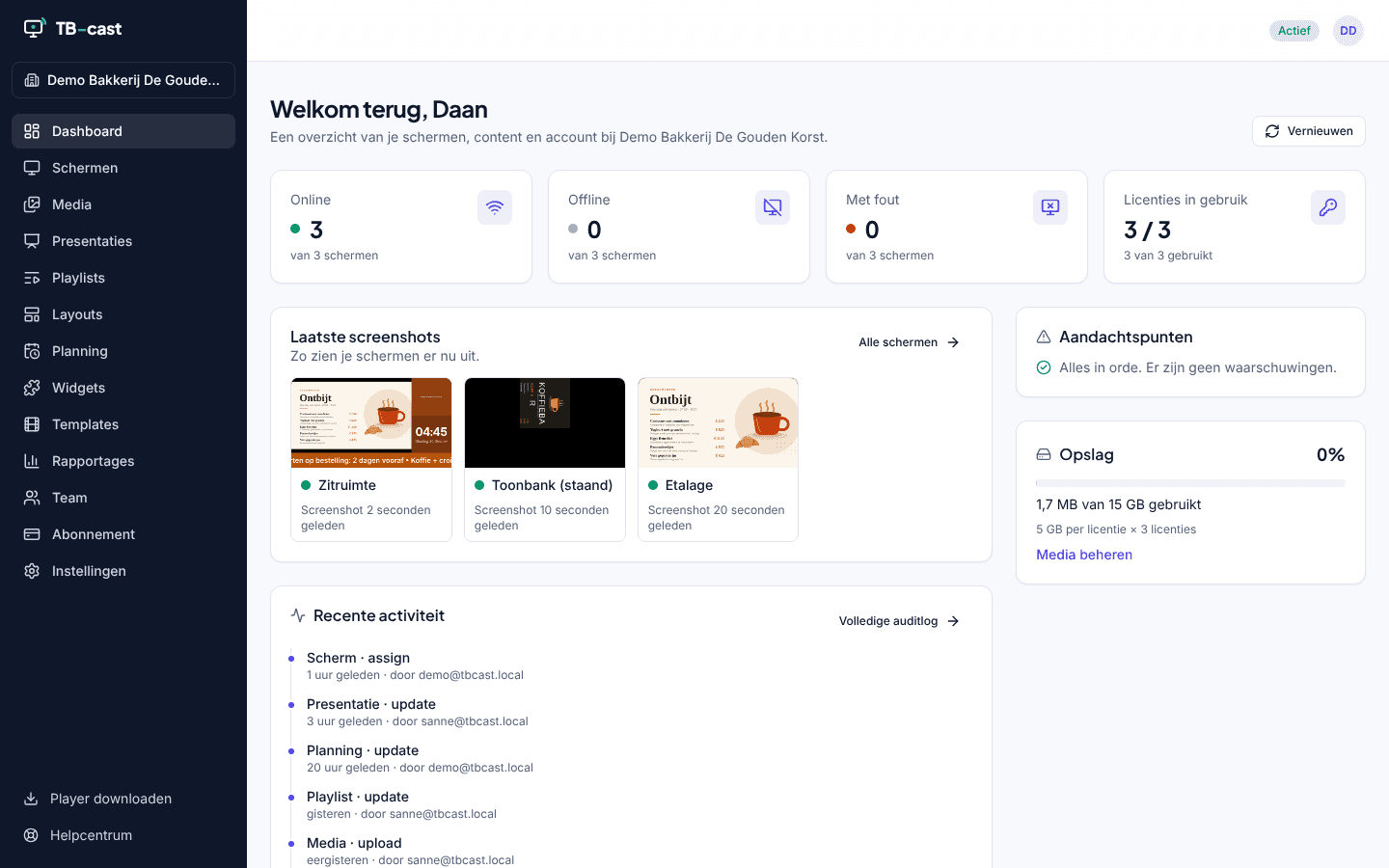
Task: Click the Abonnement credit card icon
Action: (32, 534)
